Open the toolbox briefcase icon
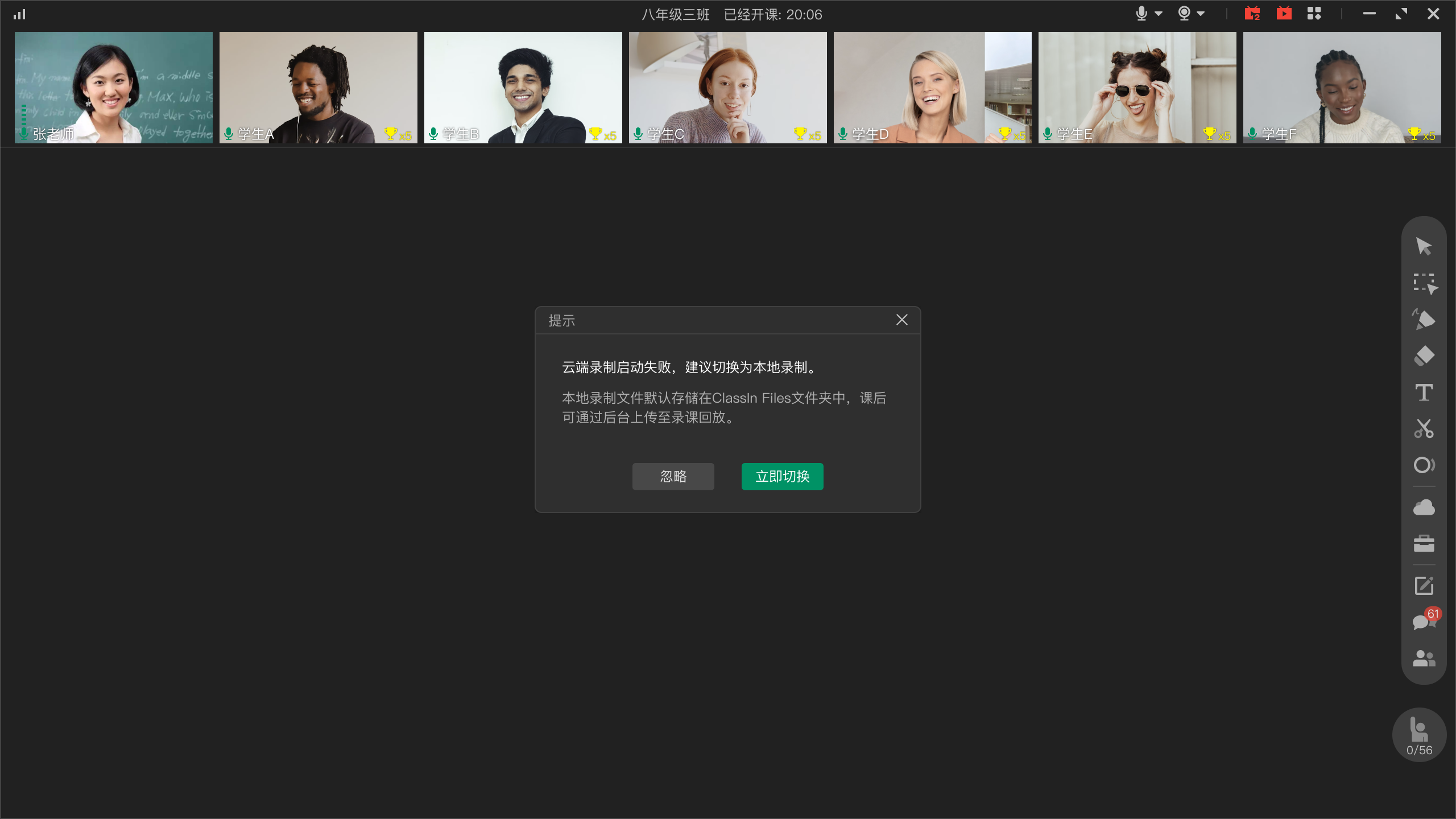The width and height of the screenshot is (1456, 819). [1424, 544]
